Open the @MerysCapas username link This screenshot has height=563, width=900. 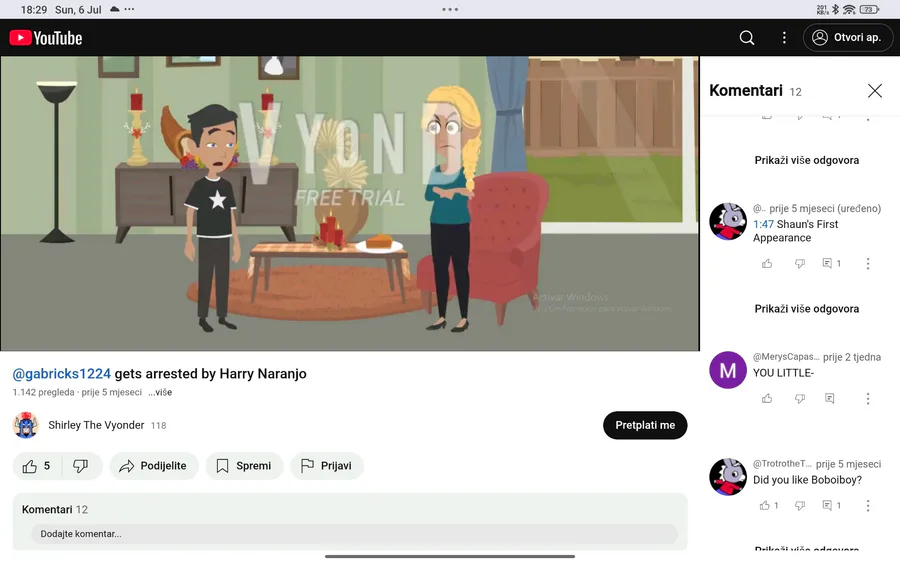pyautogui.click(x=786, y=357)
